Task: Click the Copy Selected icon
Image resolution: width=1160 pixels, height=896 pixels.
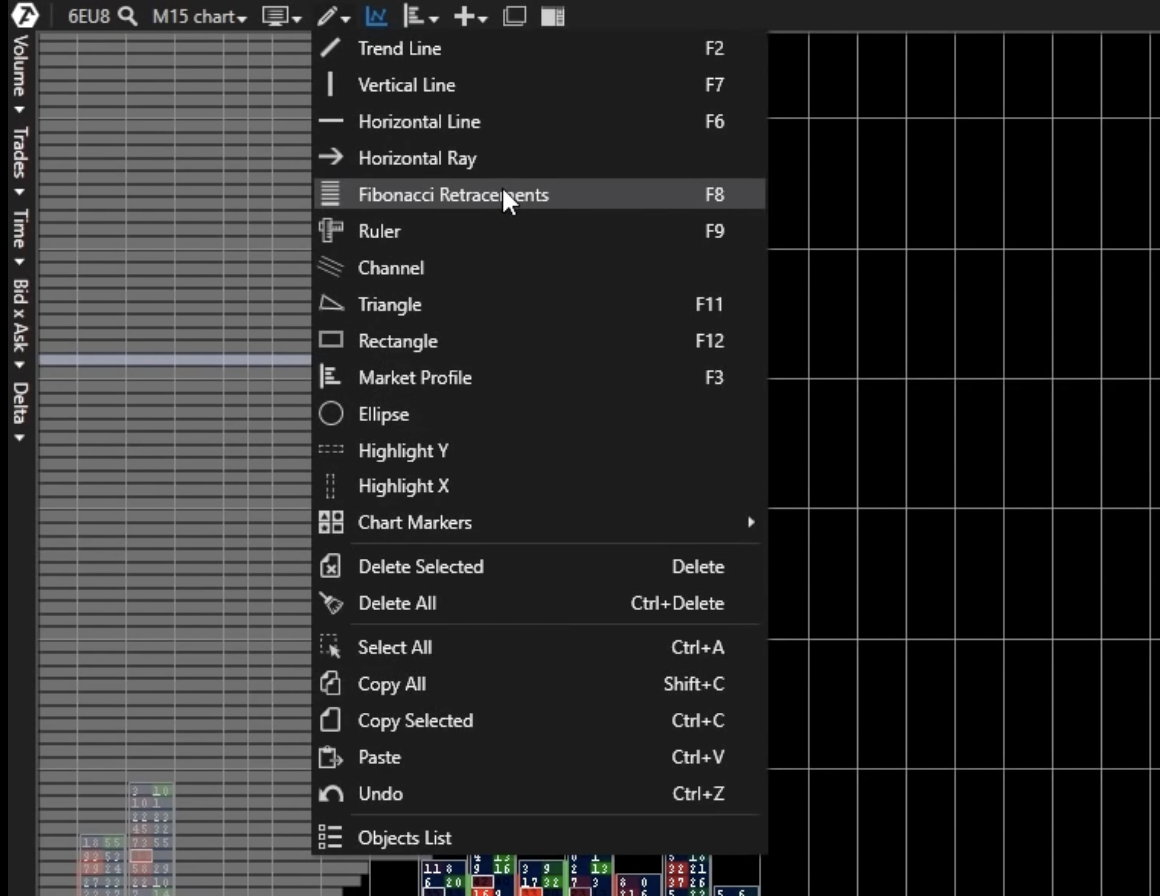Action: point(330,719)
